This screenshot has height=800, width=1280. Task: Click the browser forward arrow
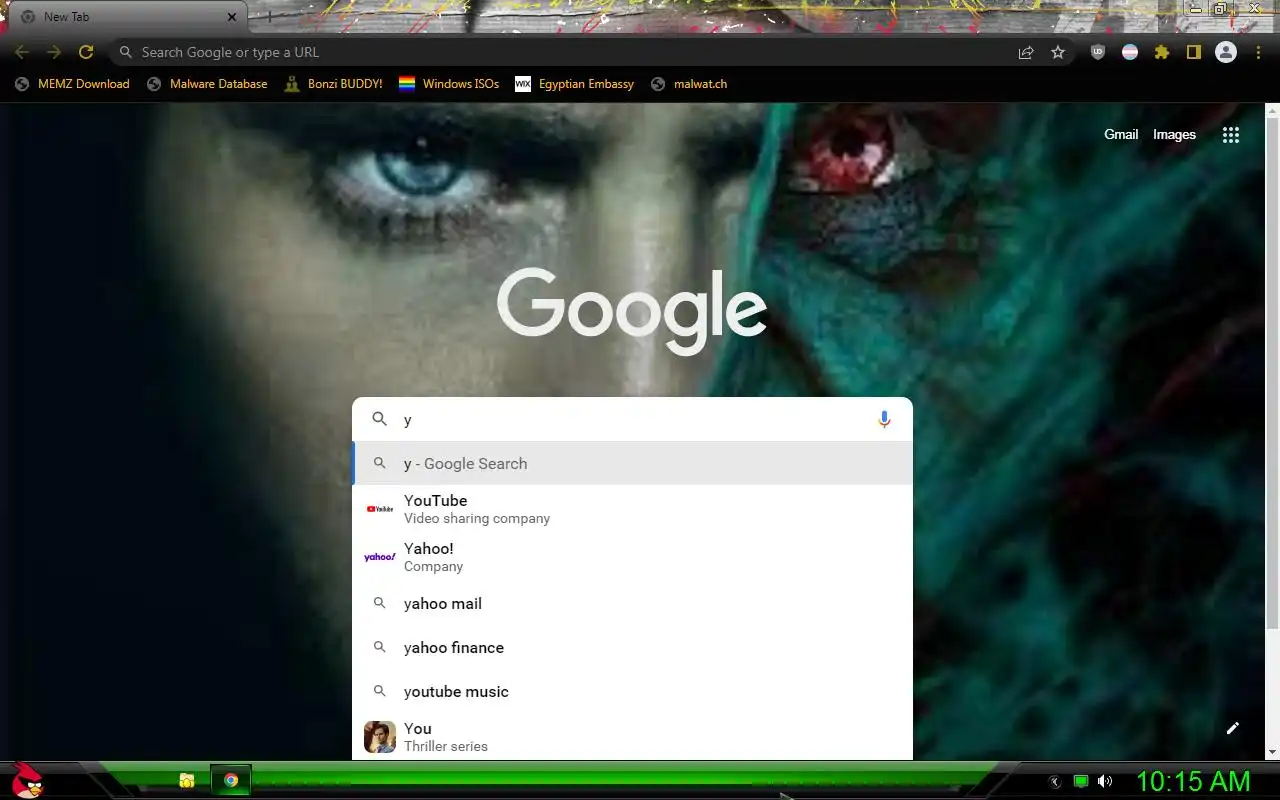(54, 52)
